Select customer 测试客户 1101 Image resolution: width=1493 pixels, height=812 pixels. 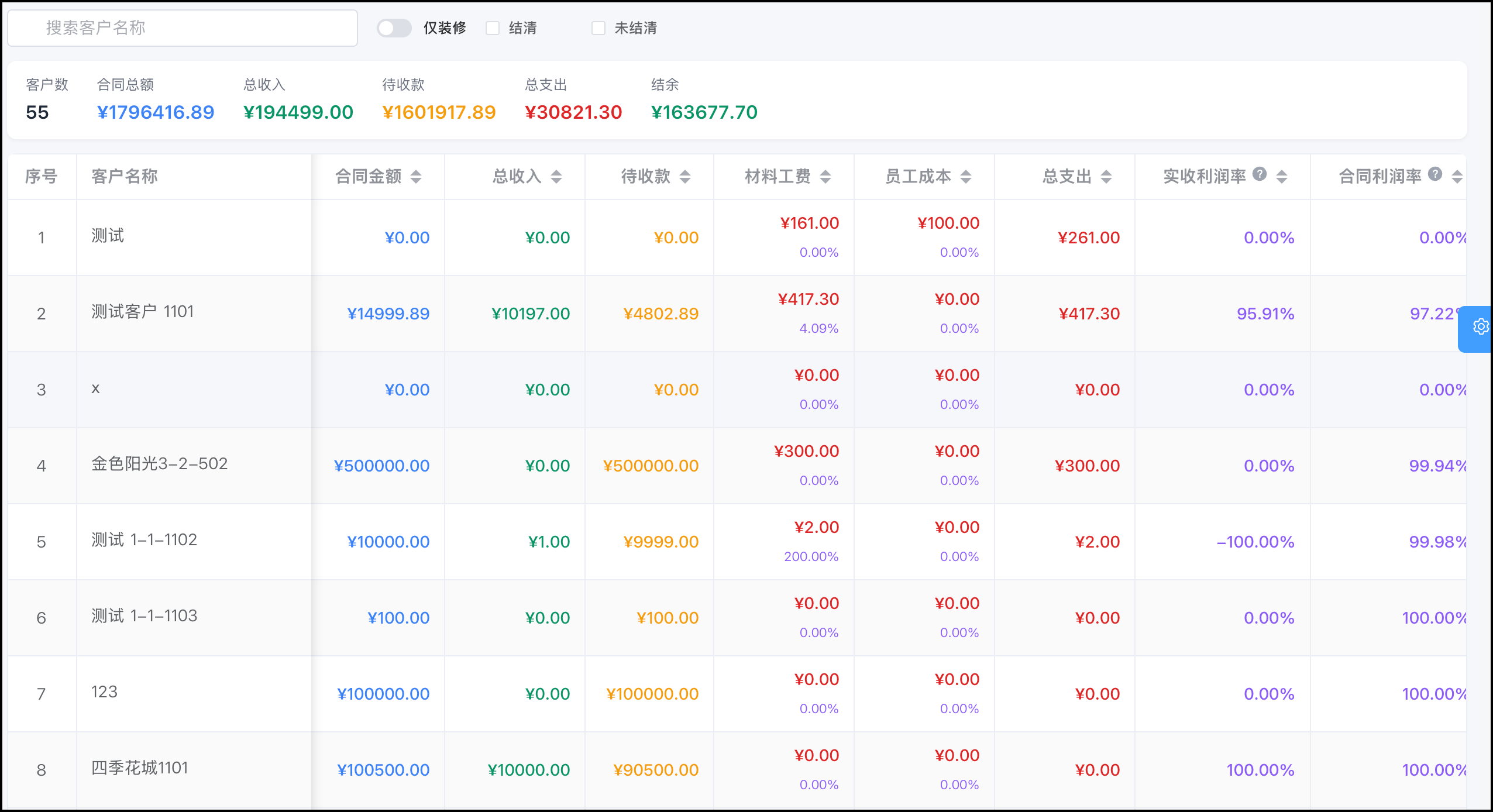point(142,312)
